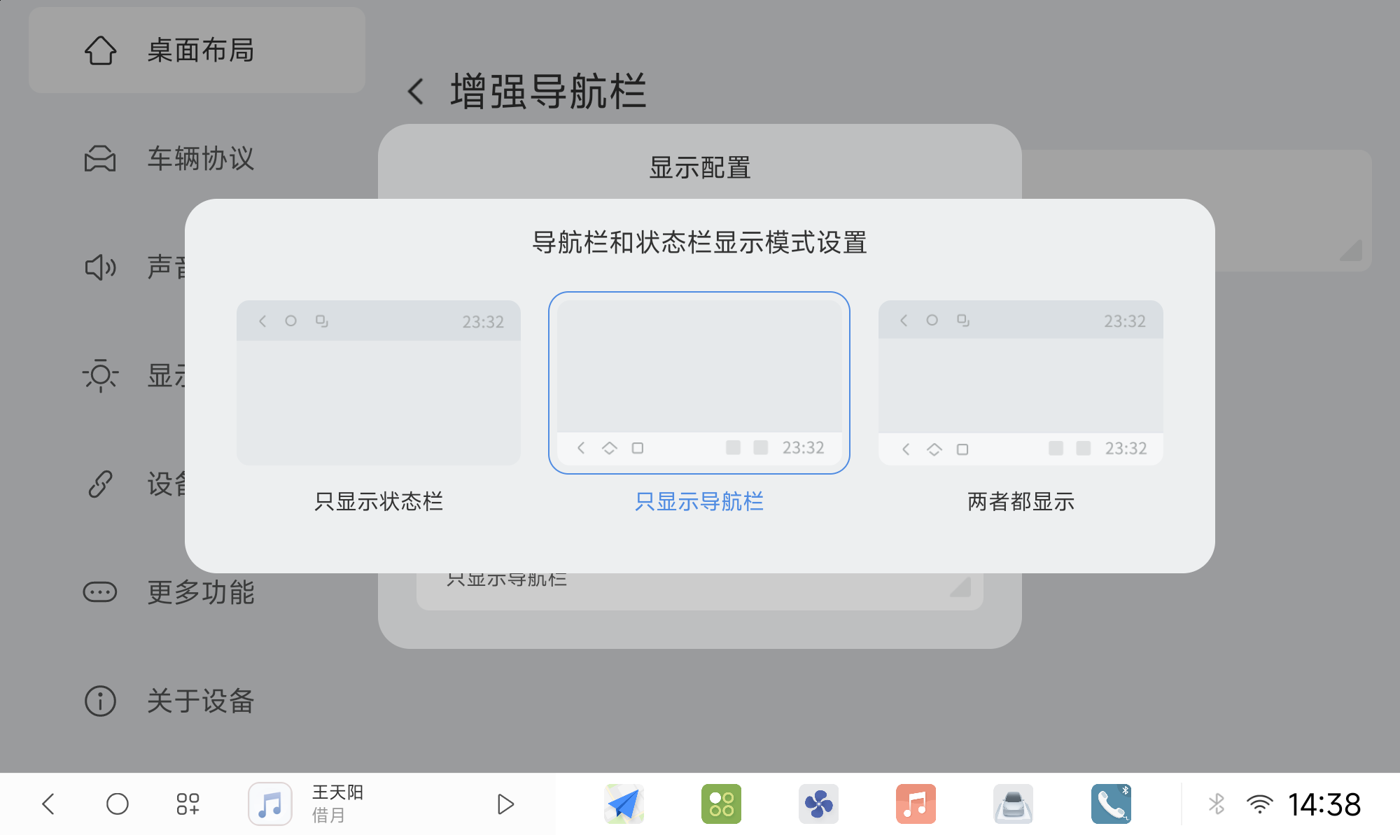Open the vehicle settings car icon
This screenshot has height=840, width=1400.
(x=1013, y=804)
